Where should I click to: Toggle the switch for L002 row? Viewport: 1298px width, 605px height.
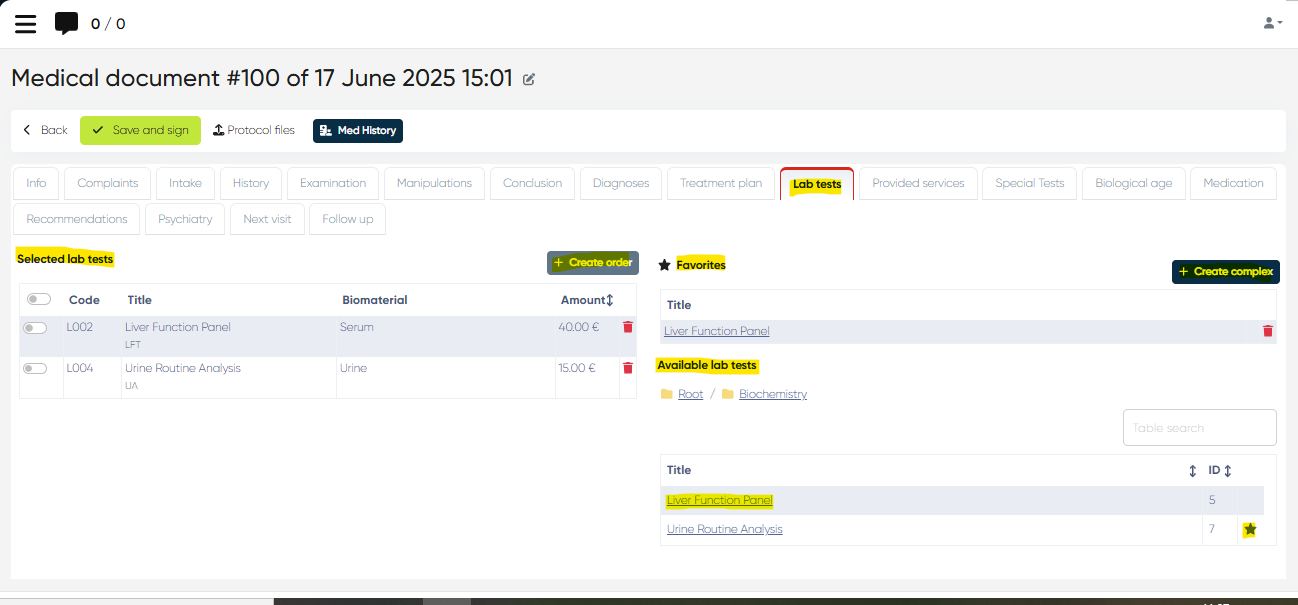[35, 328]
